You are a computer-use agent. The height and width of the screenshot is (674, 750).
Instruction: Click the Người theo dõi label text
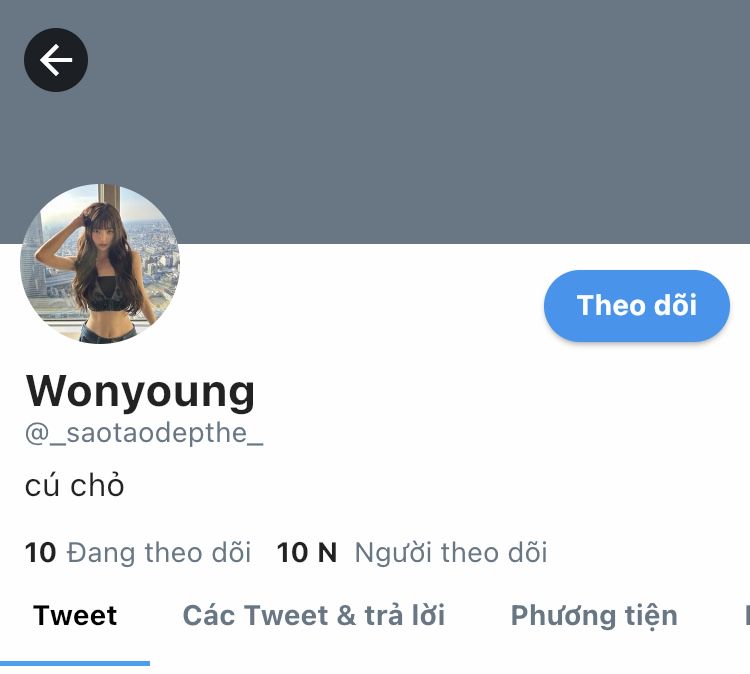[451, 552]
